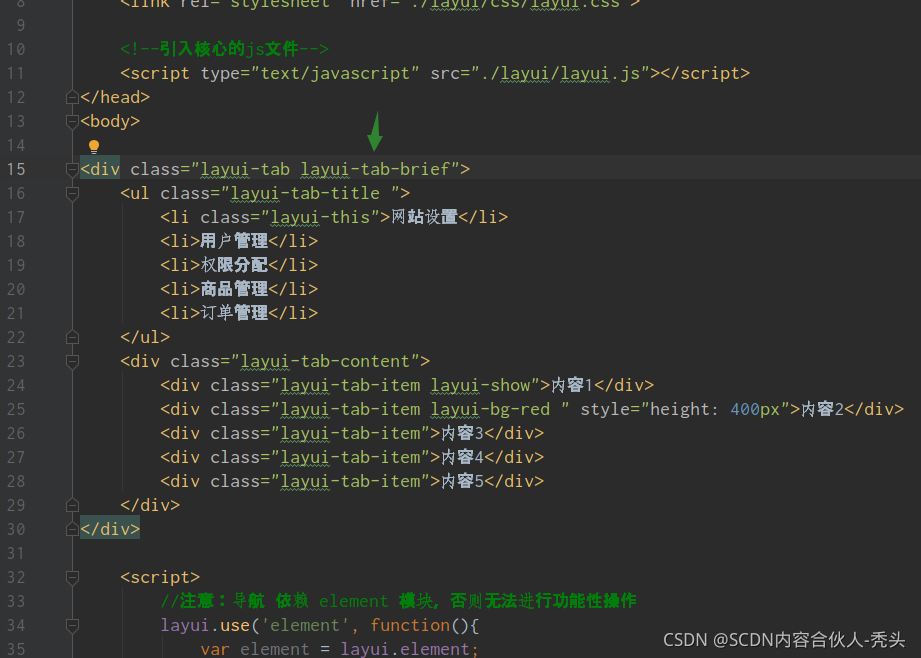Collapse the <body> fold marker
This screenshot has height=658, width=921.
coord(72,121)
